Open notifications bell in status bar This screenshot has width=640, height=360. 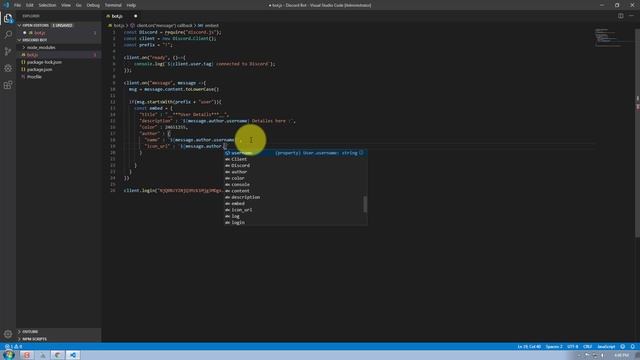pos(633,347)
